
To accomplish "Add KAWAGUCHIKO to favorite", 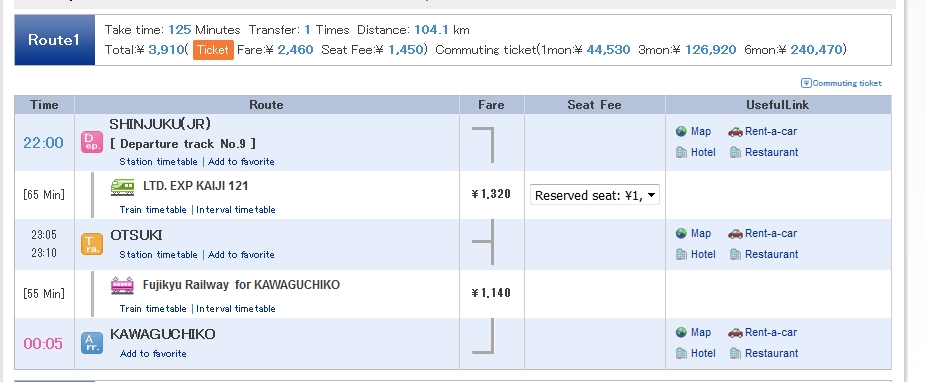I will (x=153, y=354).
